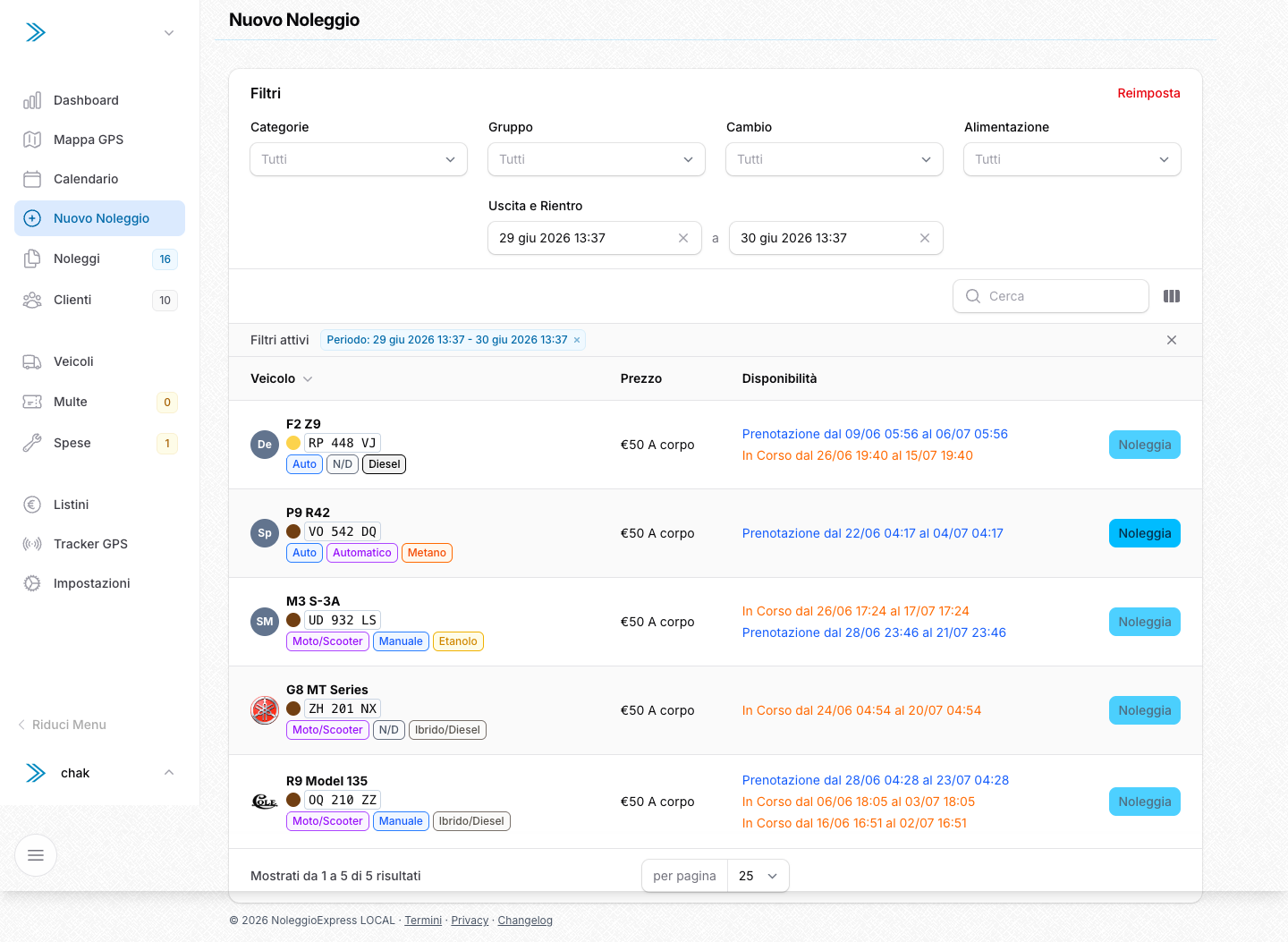Open the Mappa GPS map icon
Image resolution: width=1288 pixels, height=942 pixels.
click(32, 140)
